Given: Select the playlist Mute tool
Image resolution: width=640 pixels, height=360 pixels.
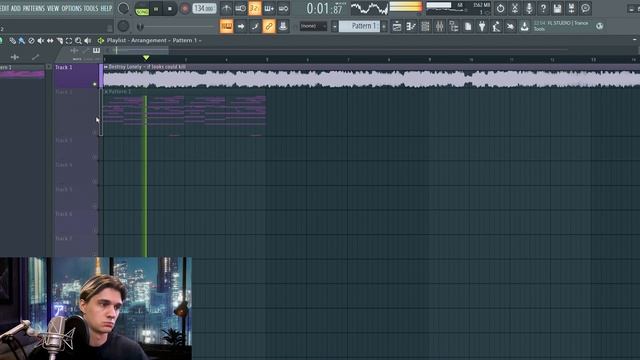Looking at the screenshot, I should click(41, 40).
